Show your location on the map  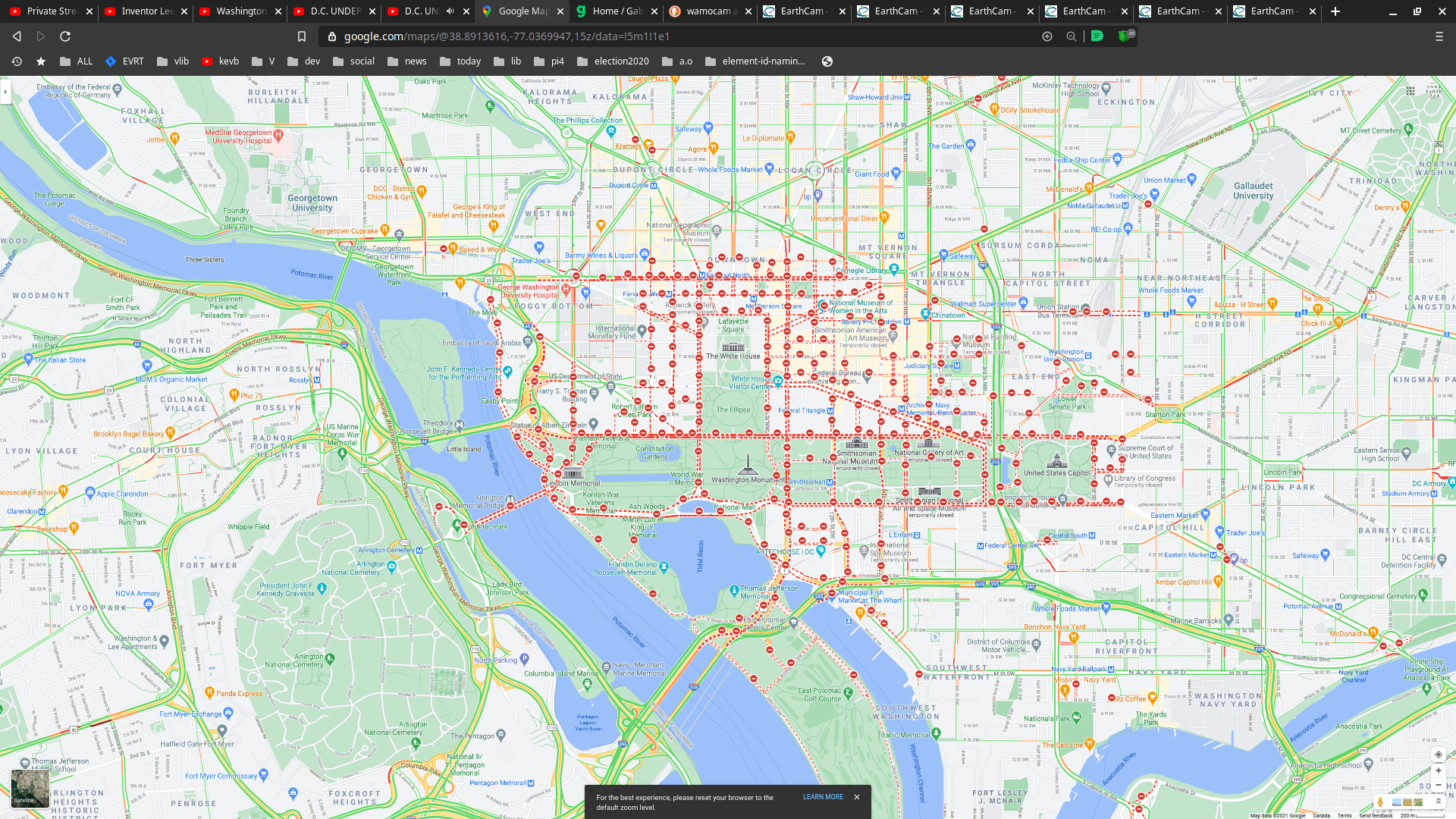1438,755
